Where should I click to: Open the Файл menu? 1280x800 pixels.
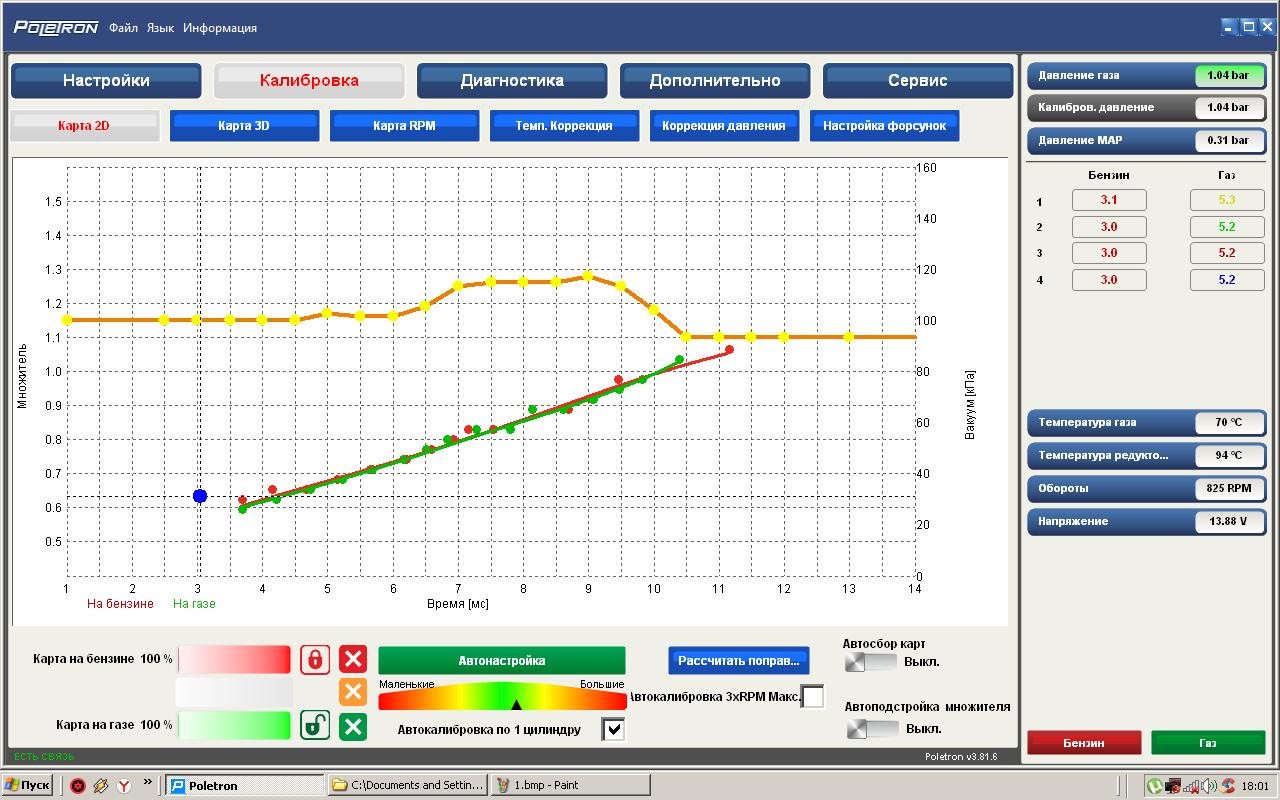[x=124, y=28]
